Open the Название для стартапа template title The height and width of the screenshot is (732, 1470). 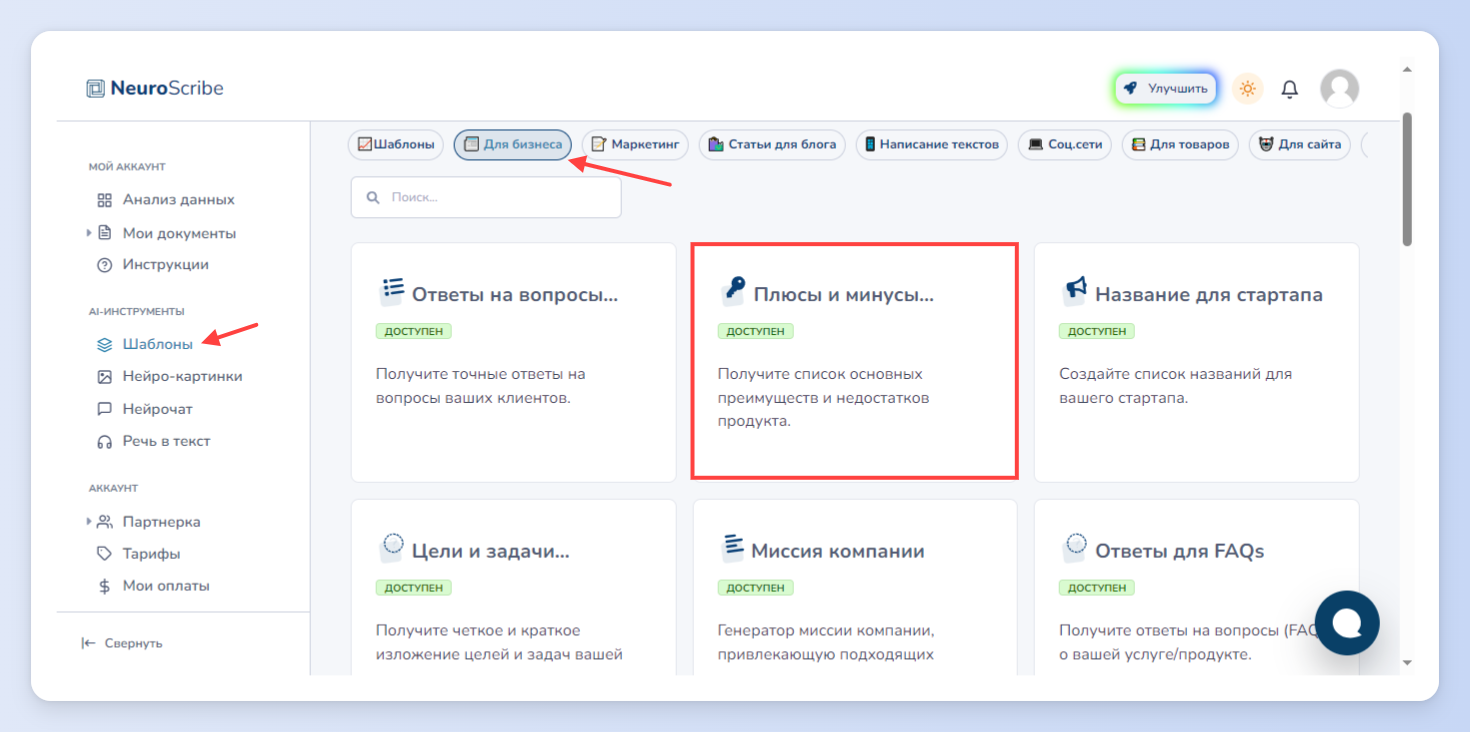(x=1209, y=295)
